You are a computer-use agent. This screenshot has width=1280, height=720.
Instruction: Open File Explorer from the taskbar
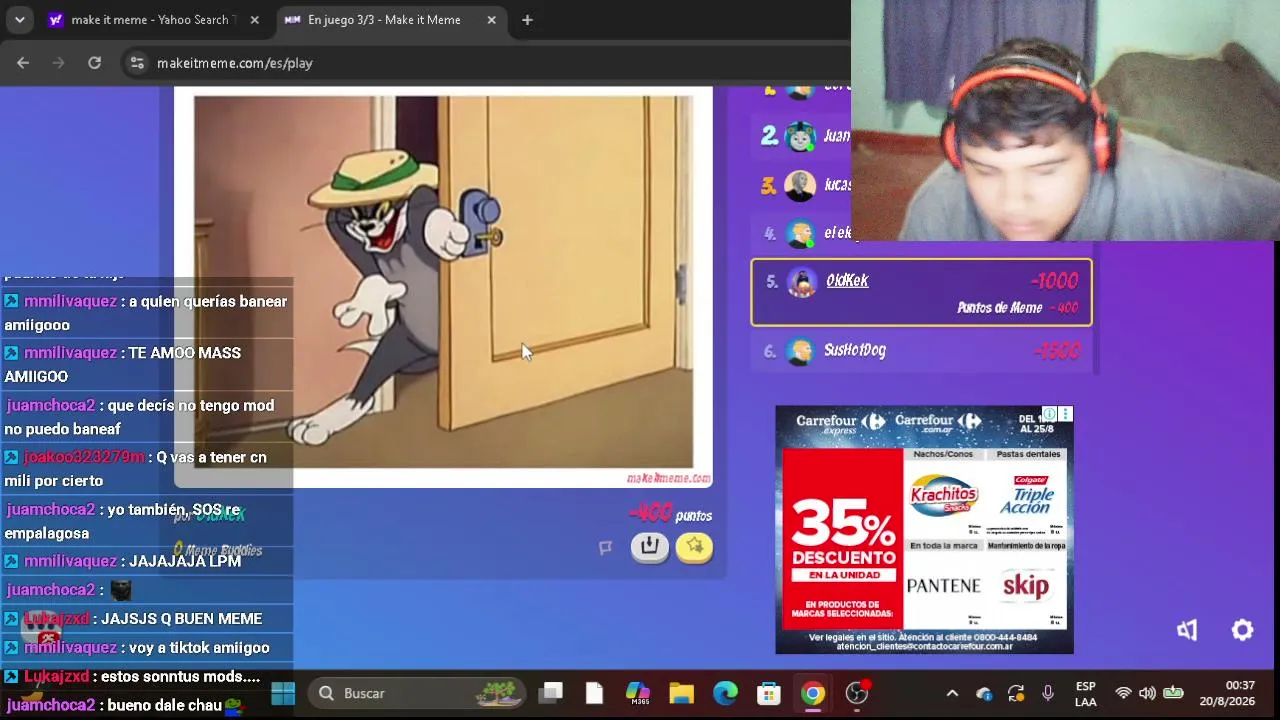point(681,693)
